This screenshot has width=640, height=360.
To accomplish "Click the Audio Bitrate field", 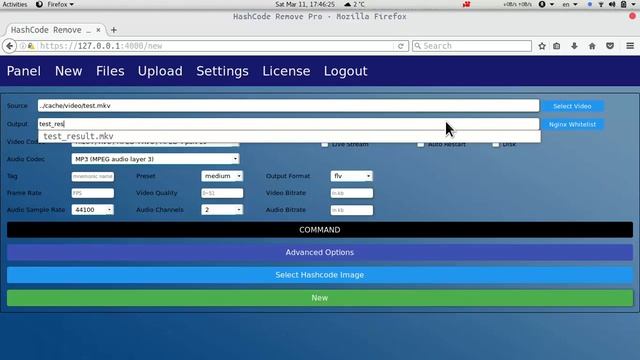I will point(351,210).
